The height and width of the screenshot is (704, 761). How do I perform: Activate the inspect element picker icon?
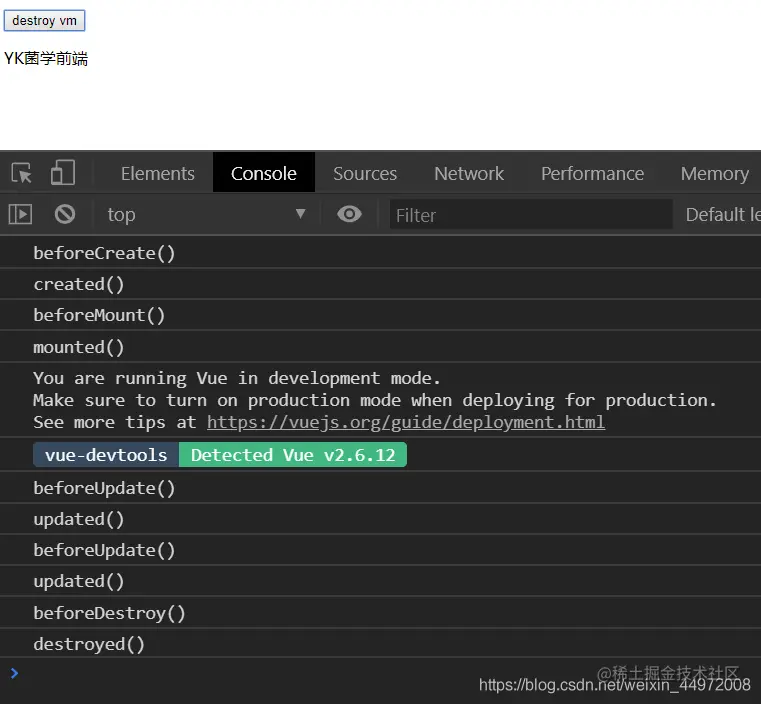coord(22,173)
